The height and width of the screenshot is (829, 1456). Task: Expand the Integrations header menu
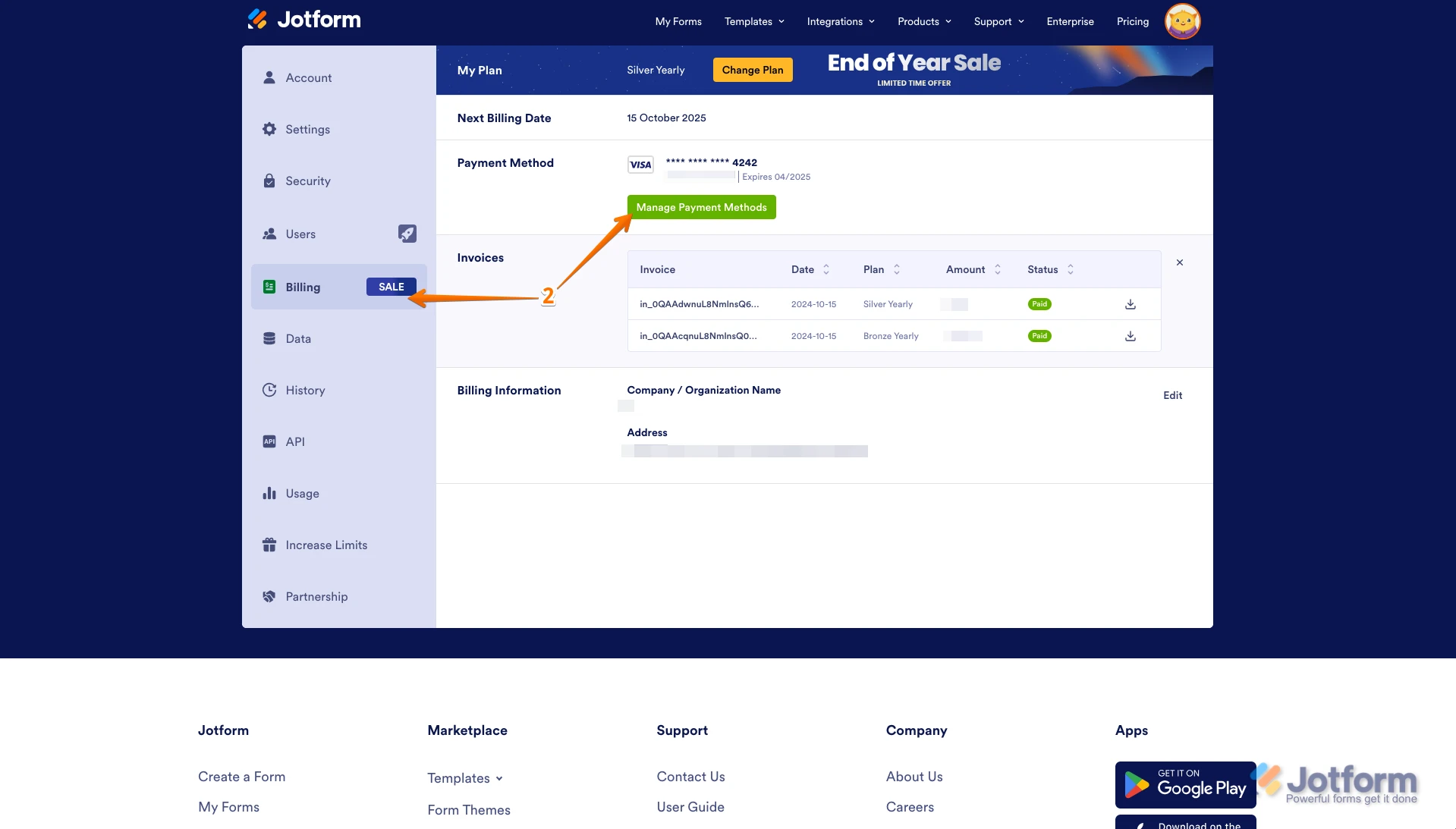840,21
